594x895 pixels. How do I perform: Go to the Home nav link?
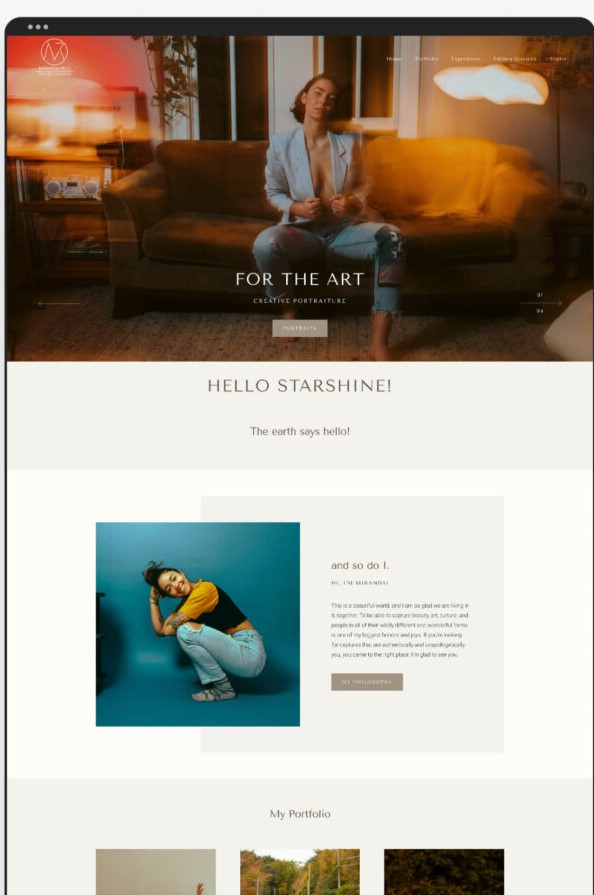click(394, 59)
